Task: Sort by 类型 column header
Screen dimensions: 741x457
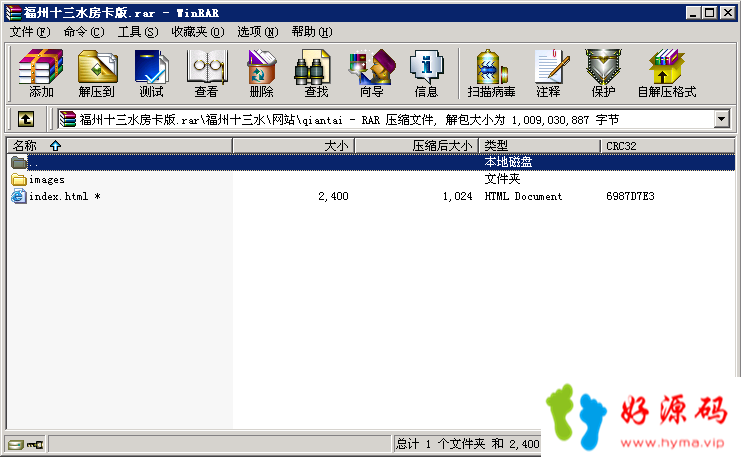Action: (x=539, y=146)
